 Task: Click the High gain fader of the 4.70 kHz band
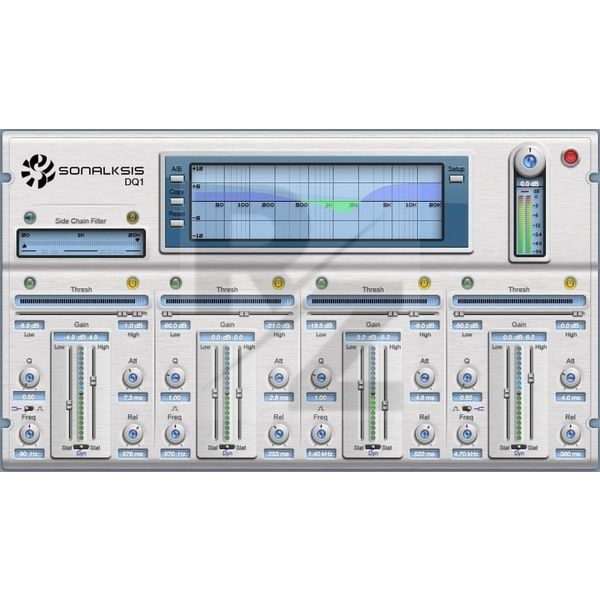click(x=531, y=378)
